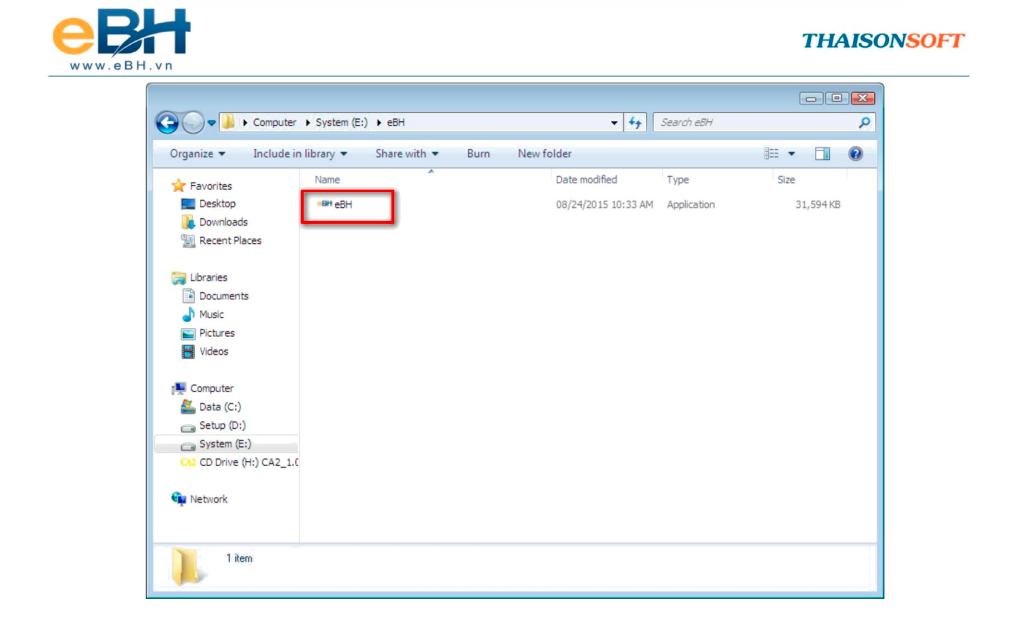Click the refresh button beside address bar
The image size is (1013, 625).
636,122
